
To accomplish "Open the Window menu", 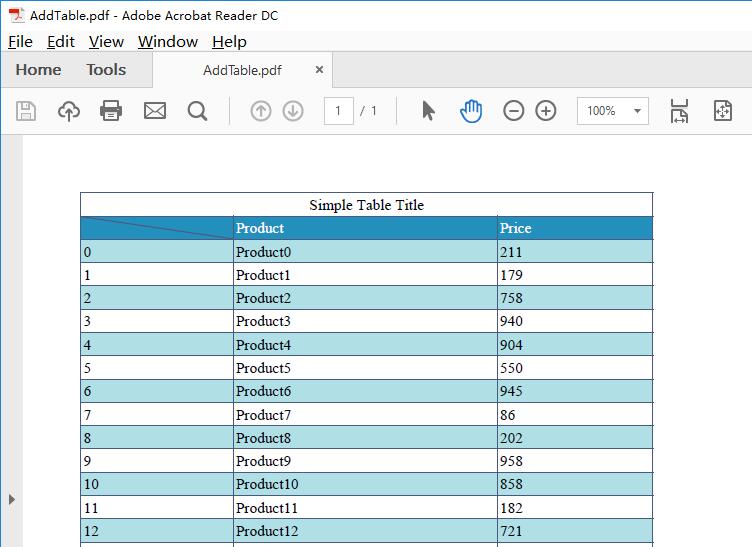I will [167, 41].
